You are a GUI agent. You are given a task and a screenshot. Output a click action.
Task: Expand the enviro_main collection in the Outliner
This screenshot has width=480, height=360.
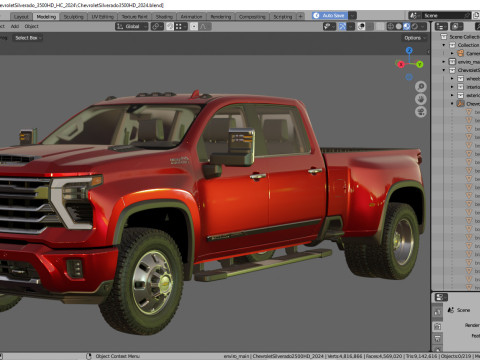point(444,62)
